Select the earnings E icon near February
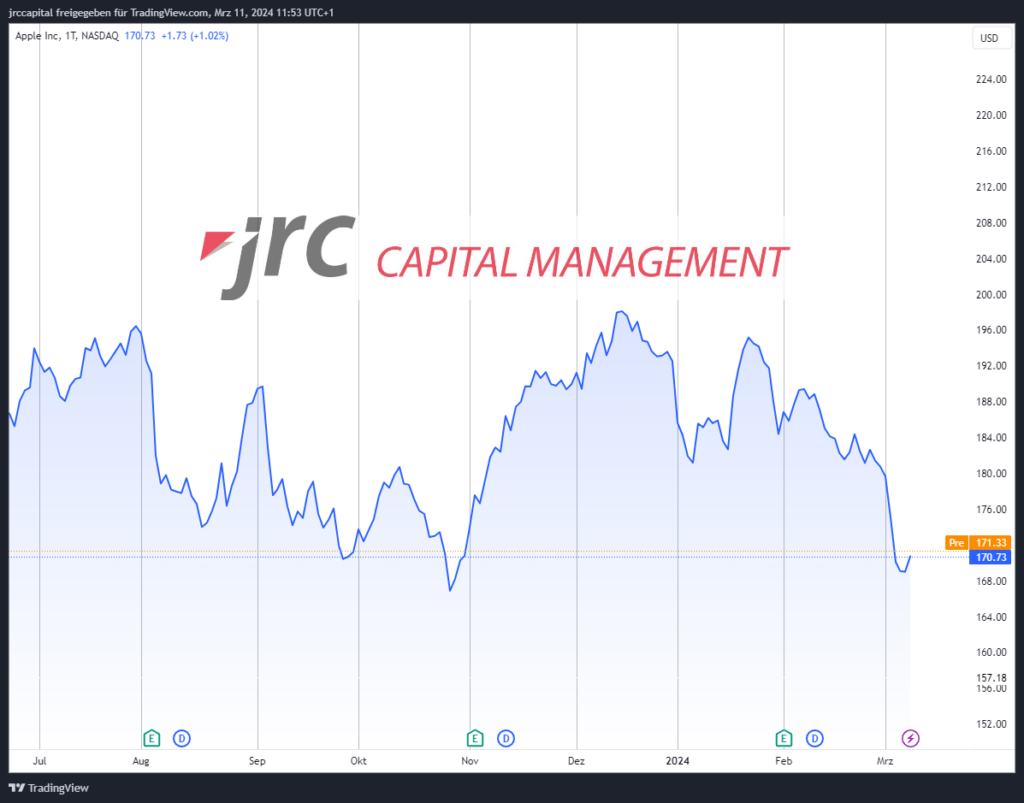 click(x=784, y=738)
